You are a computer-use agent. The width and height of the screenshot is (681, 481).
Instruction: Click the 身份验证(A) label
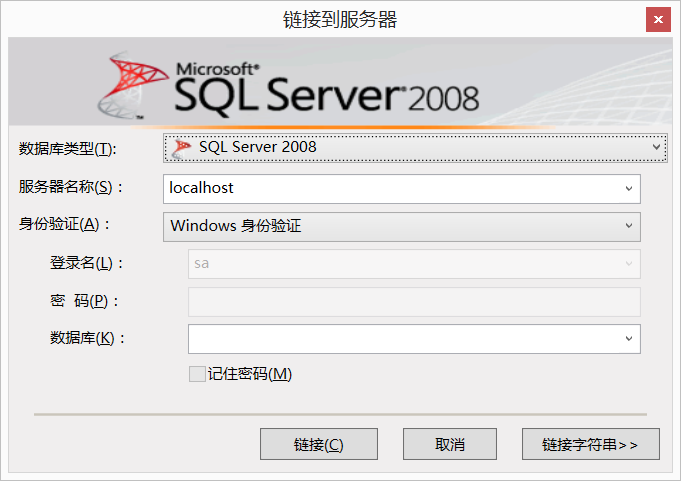click(x=64, y=224)
